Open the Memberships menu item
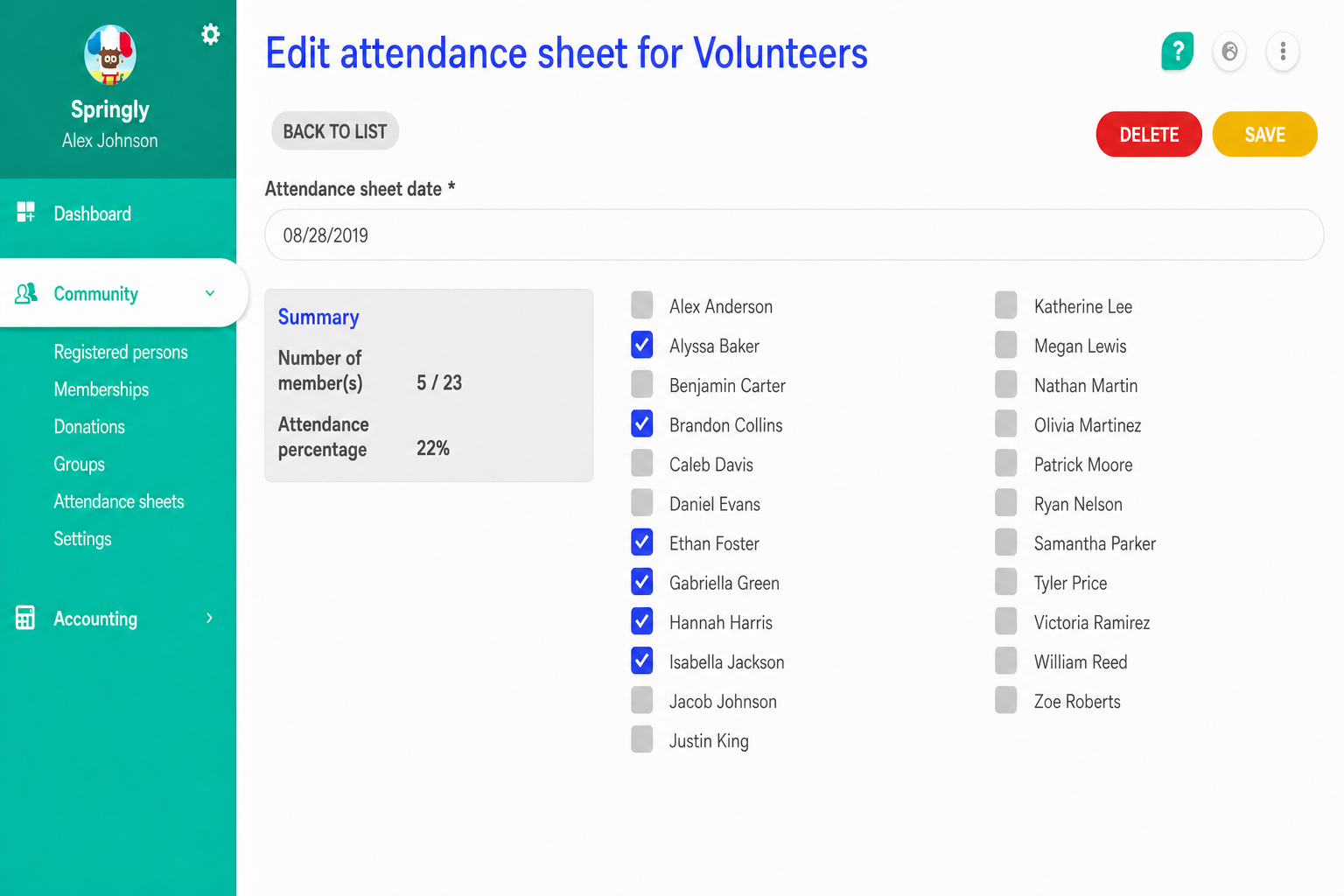 pyautogui.click(x=101, y=389)
